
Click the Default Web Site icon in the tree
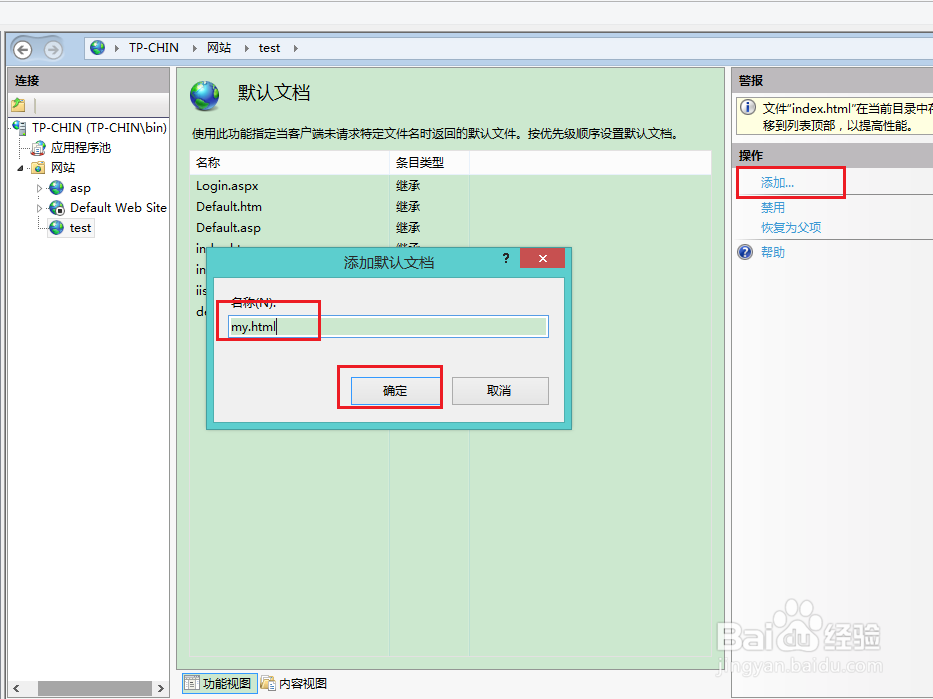pyautogui.click(x=55, y=207)
